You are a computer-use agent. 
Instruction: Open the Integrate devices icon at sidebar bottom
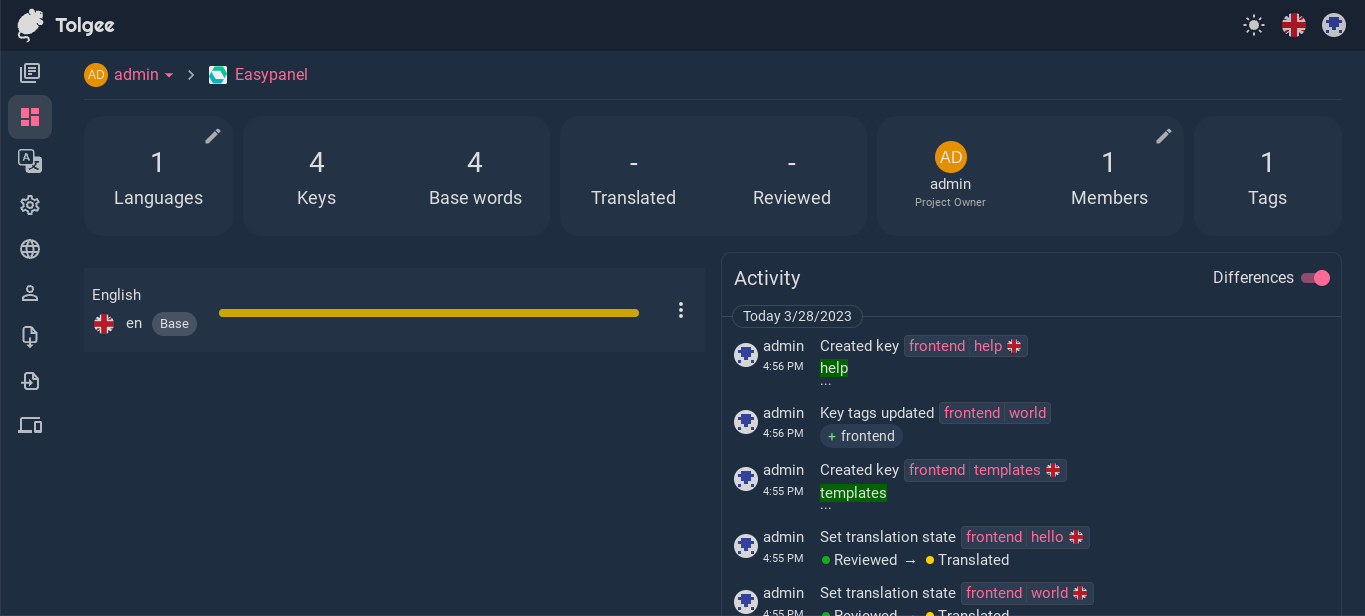pyautogui.click(x=30, y=425)
